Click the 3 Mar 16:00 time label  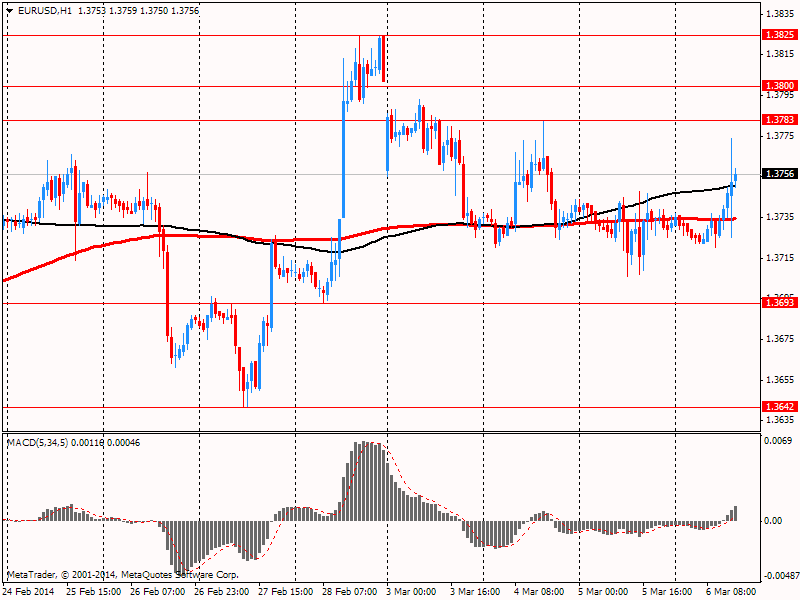click(x=475, y=592)
